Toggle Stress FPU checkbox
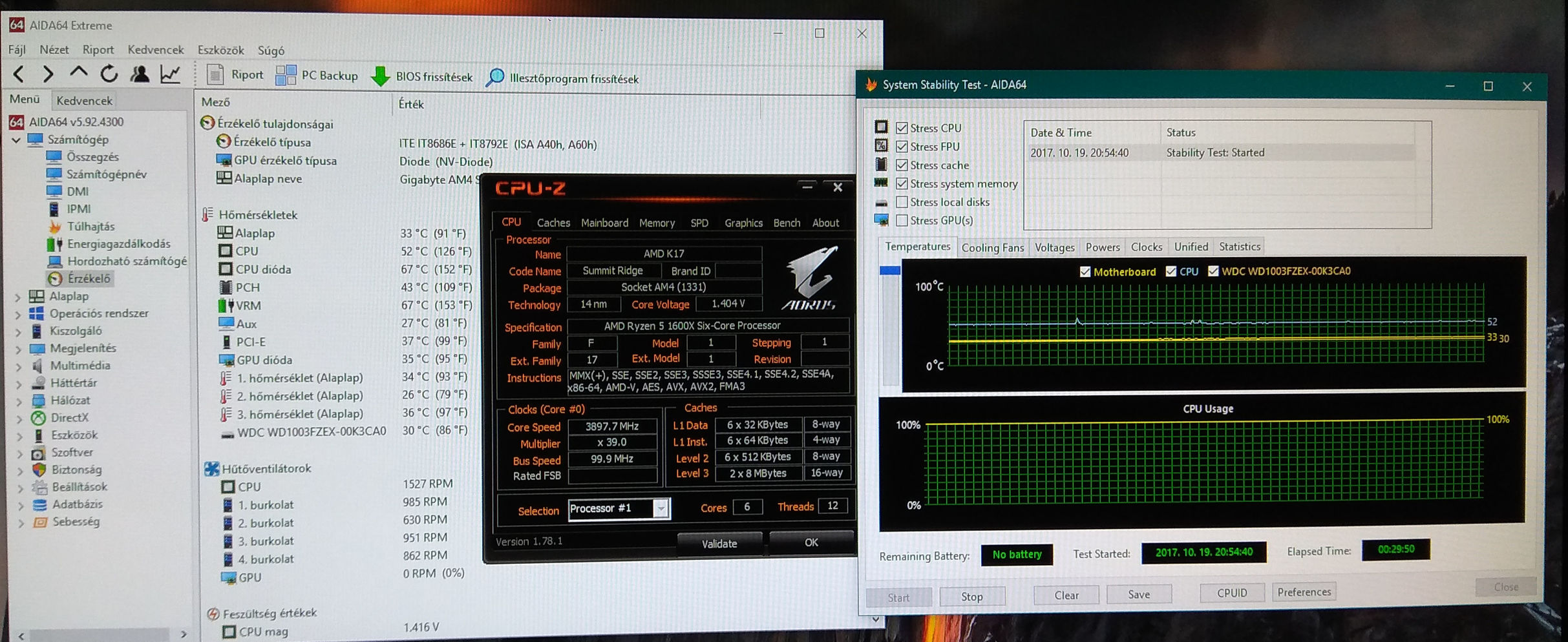1568x642 pixels. point(902,147)
